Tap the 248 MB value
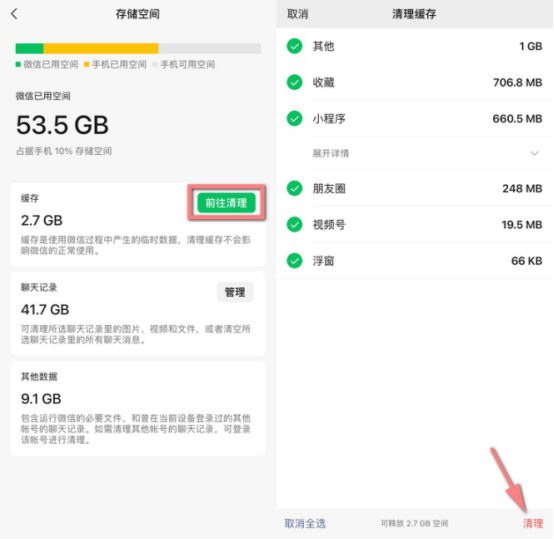 [523, 188]
